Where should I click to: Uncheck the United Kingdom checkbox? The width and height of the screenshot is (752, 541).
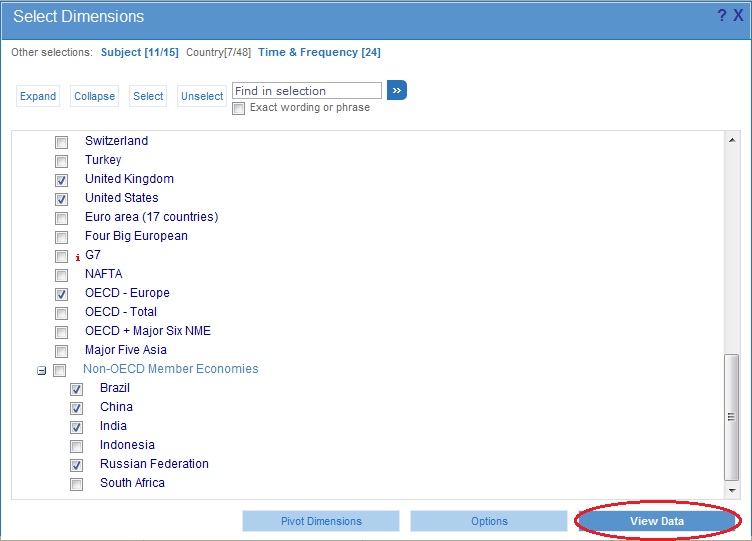pyautogui.click(x=62, y=180)
